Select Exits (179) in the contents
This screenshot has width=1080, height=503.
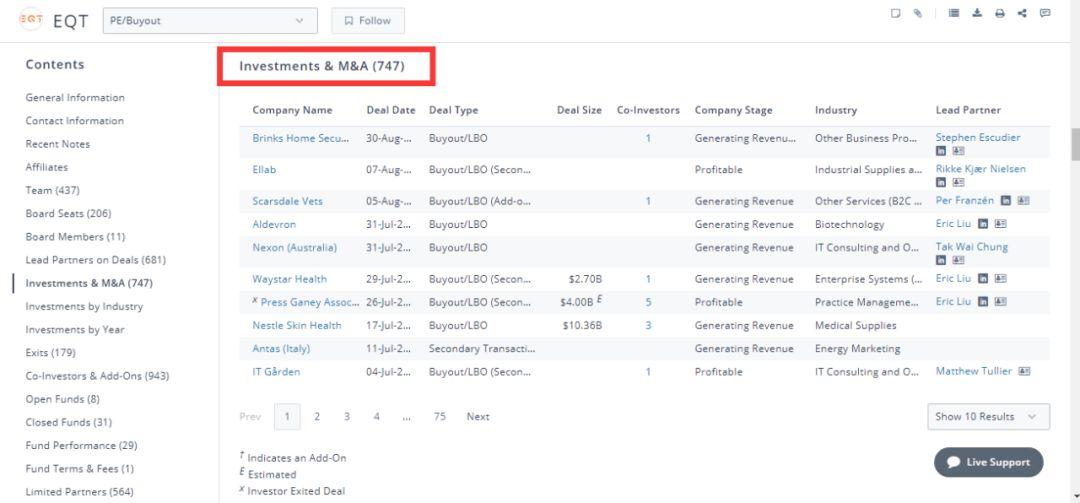click(50, 353)
